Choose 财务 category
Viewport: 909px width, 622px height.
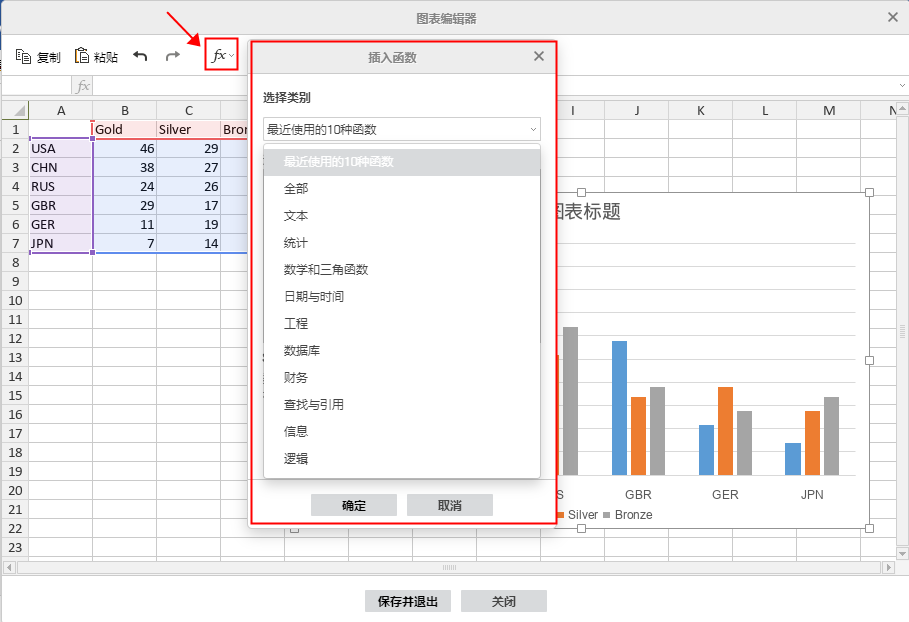coord(402,377)
